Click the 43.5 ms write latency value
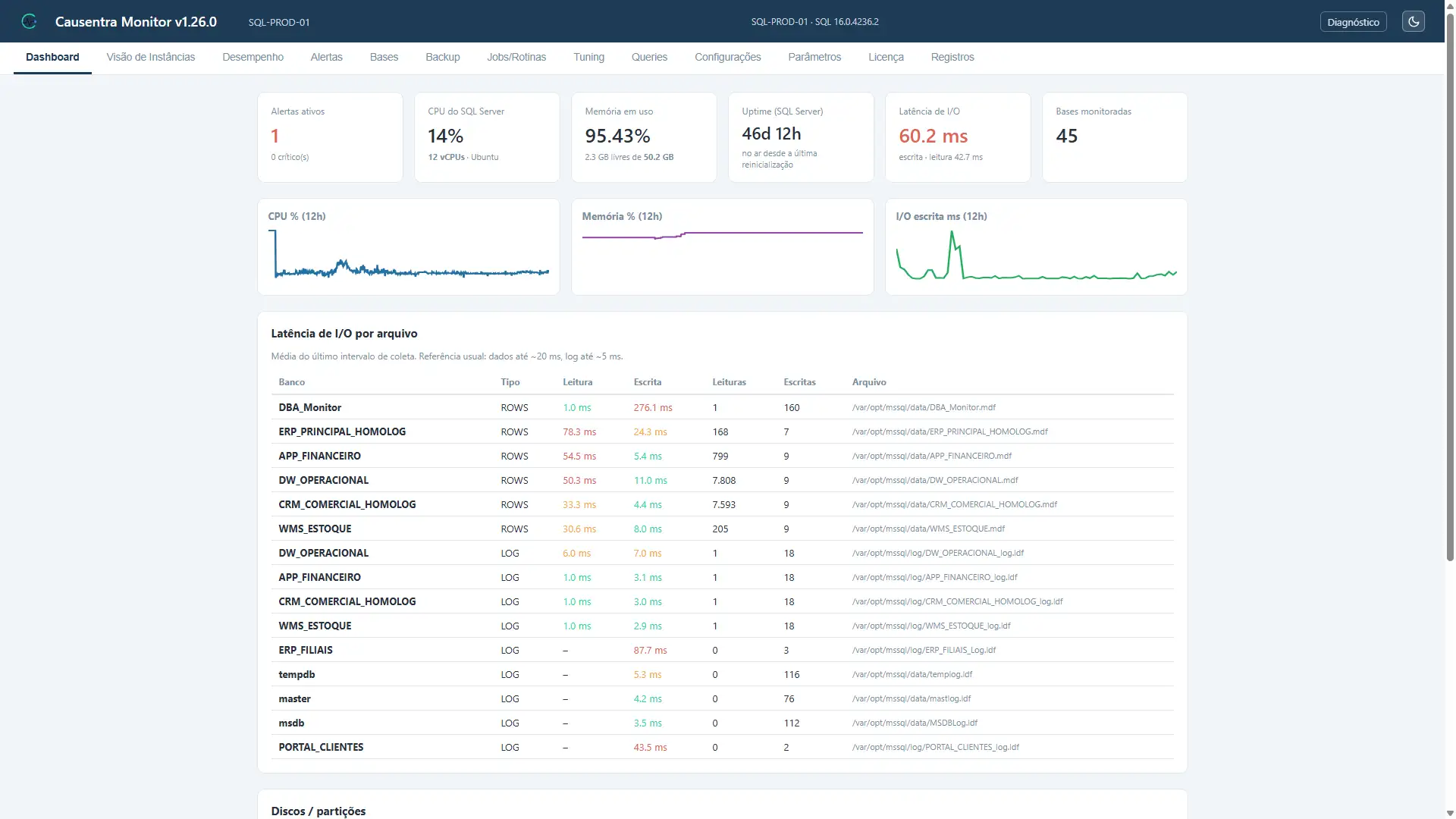1456x819 pixels. (x=650, y=747)
